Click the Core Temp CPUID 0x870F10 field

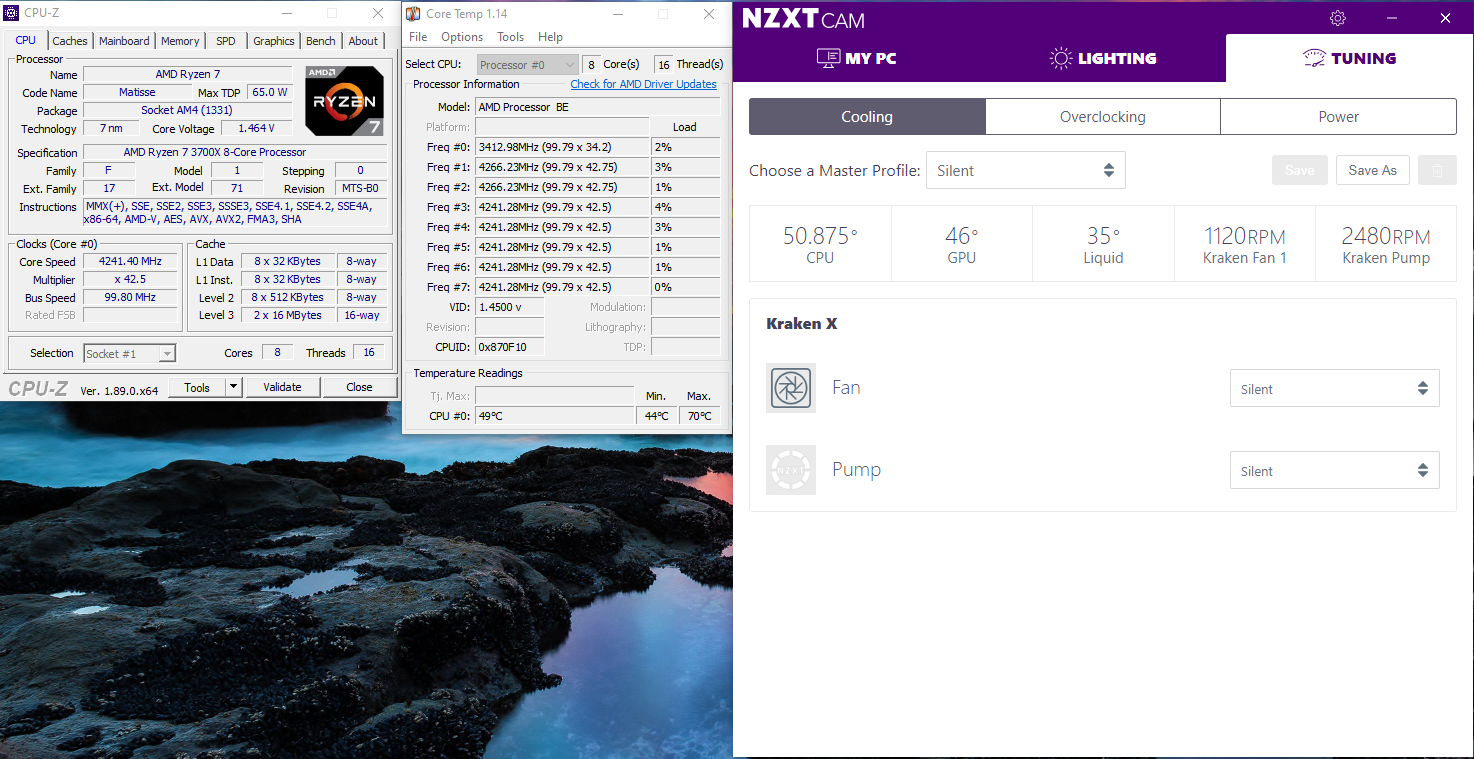click(x=510, y=347)
